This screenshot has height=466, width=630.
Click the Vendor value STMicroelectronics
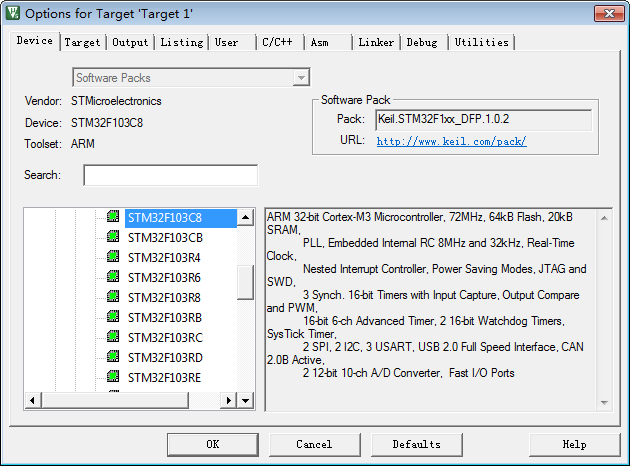point(116,101)
